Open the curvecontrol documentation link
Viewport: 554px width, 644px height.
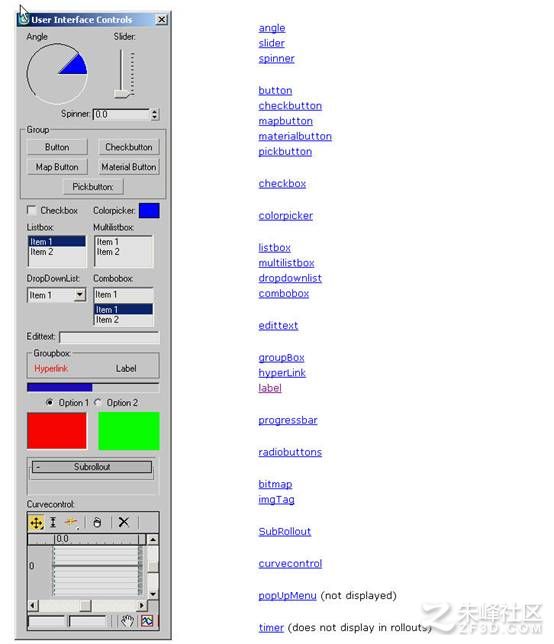tap(290, 564)
